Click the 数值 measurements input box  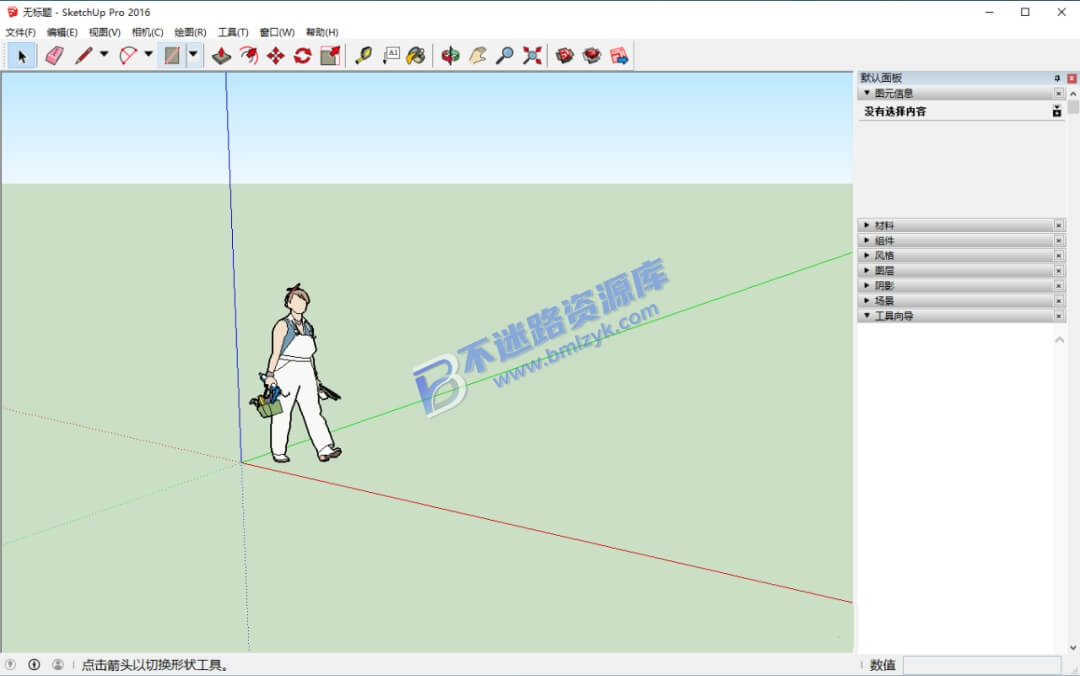coord(982,665)
